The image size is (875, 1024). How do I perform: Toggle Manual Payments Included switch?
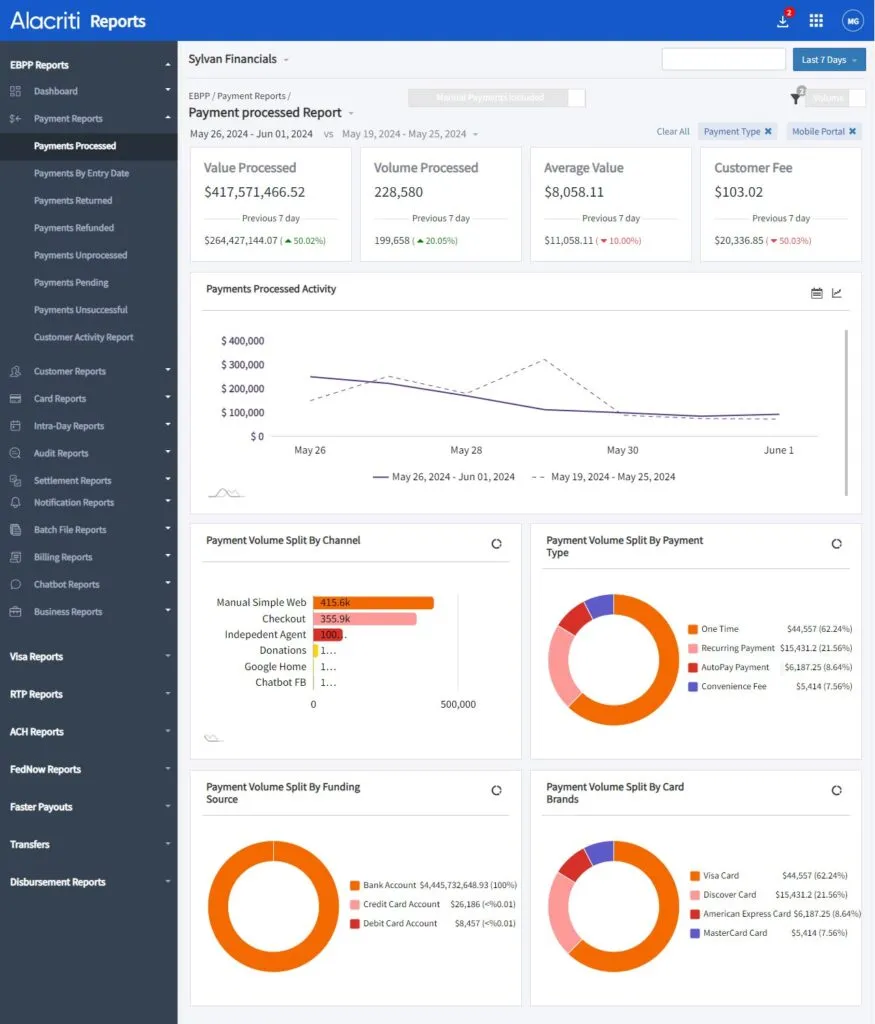pyautogui.click(x=575, y=98)
